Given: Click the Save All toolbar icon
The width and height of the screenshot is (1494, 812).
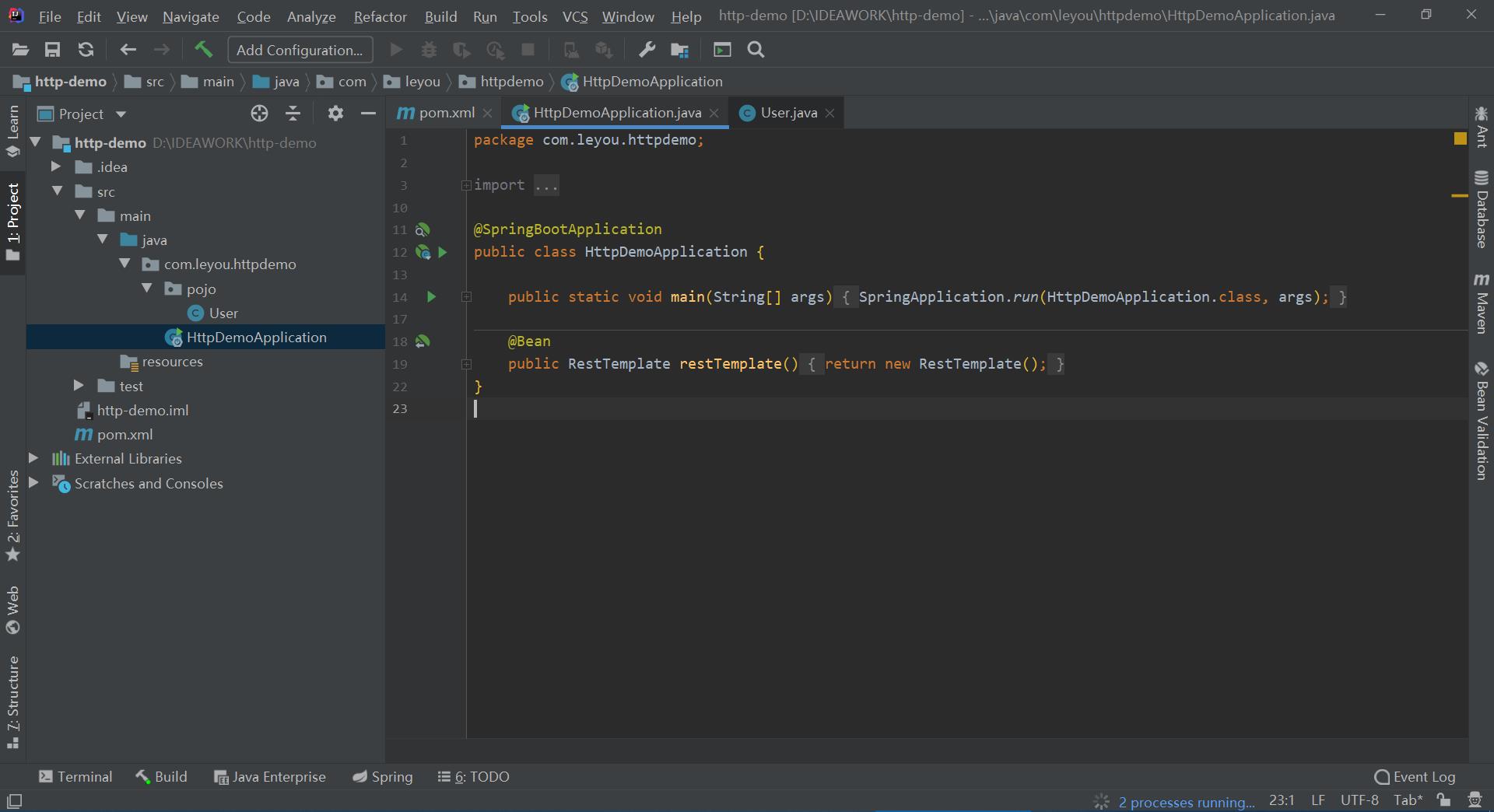Looking at the screenshot, I should (x=52, y=50).
